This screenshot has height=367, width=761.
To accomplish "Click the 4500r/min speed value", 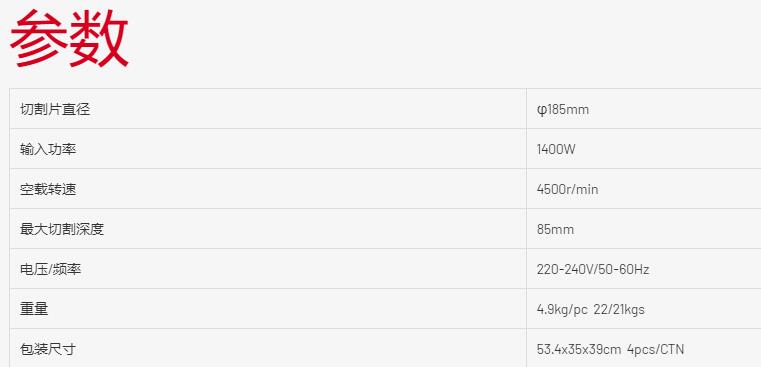I will (x=567, y=189).
